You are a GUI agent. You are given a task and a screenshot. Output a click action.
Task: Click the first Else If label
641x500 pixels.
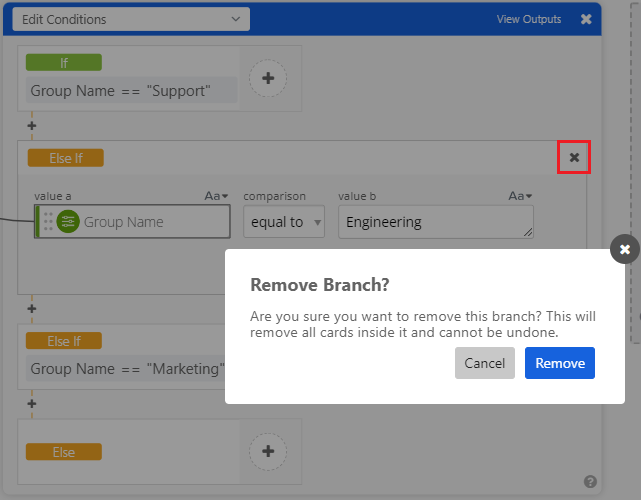66,158
